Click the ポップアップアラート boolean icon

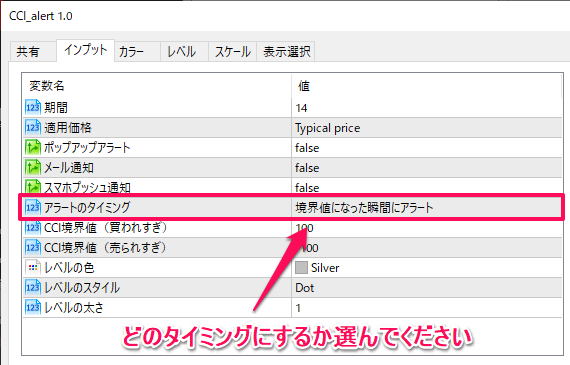(x=33, y=147)
